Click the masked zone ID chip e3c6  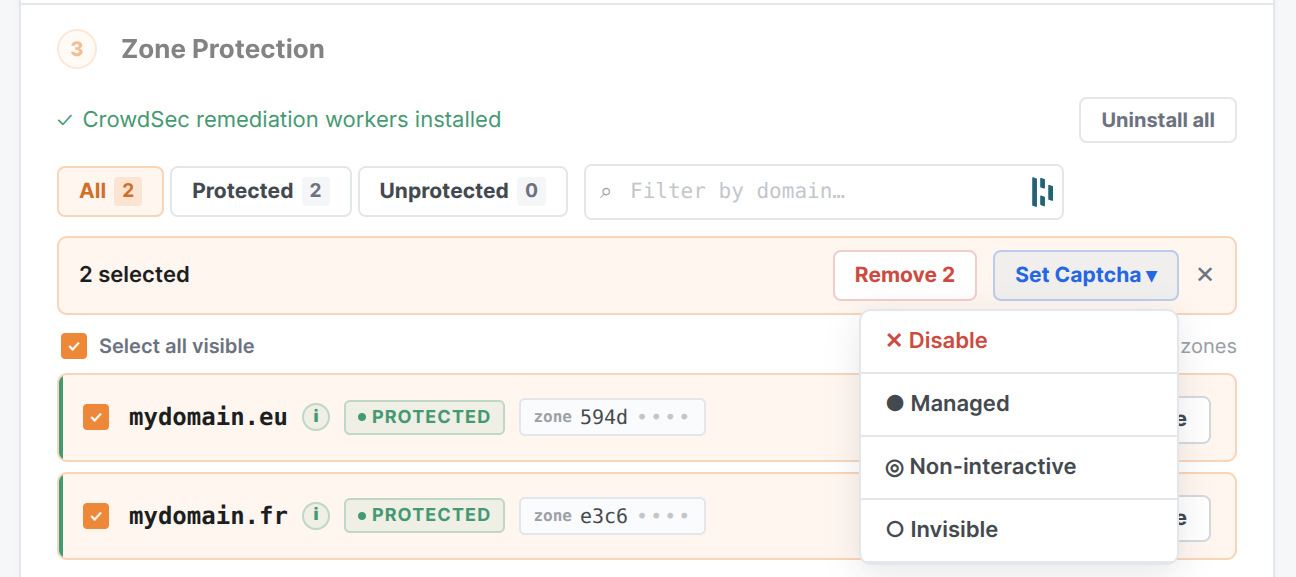click(612, 516)
